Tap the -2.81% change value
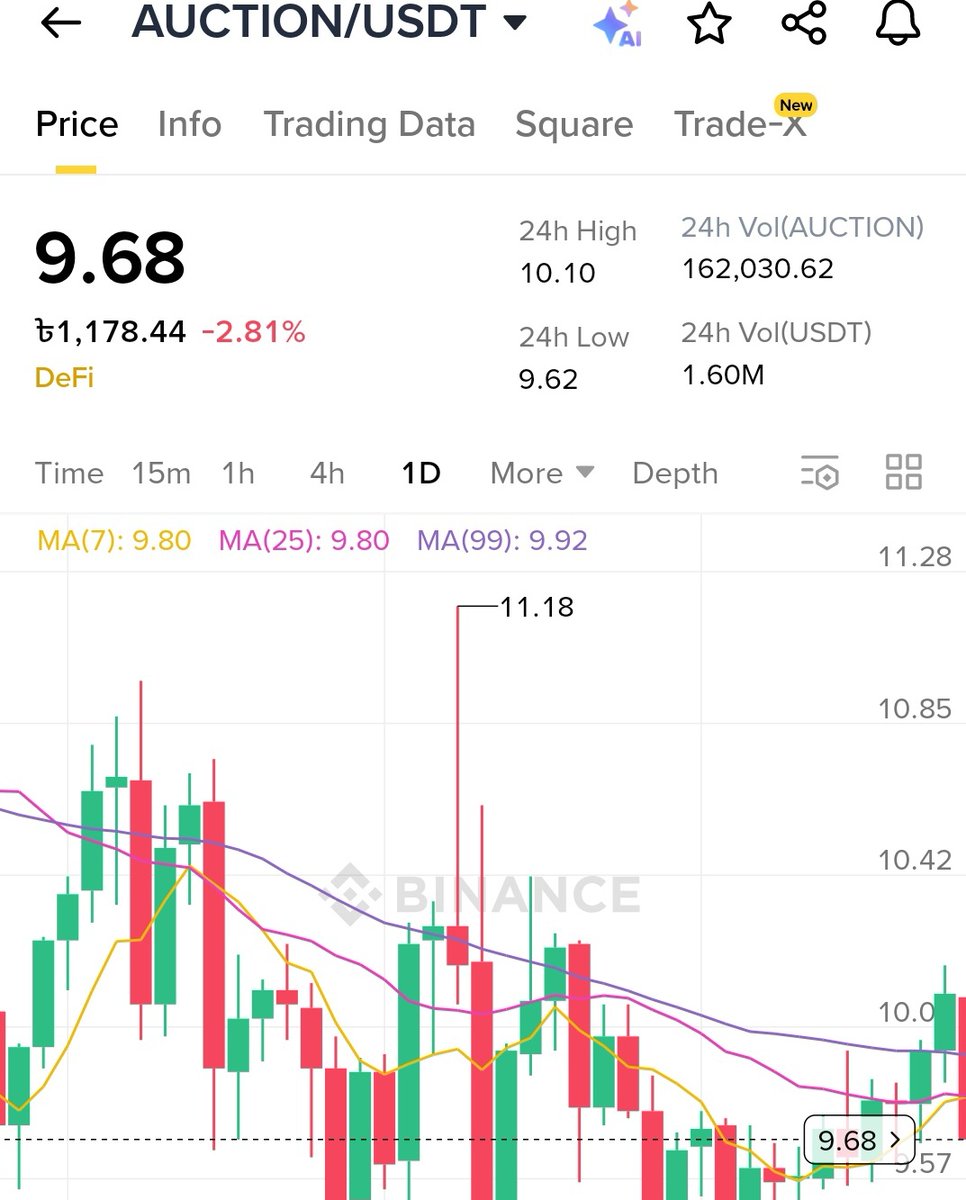 coord(253,332)
